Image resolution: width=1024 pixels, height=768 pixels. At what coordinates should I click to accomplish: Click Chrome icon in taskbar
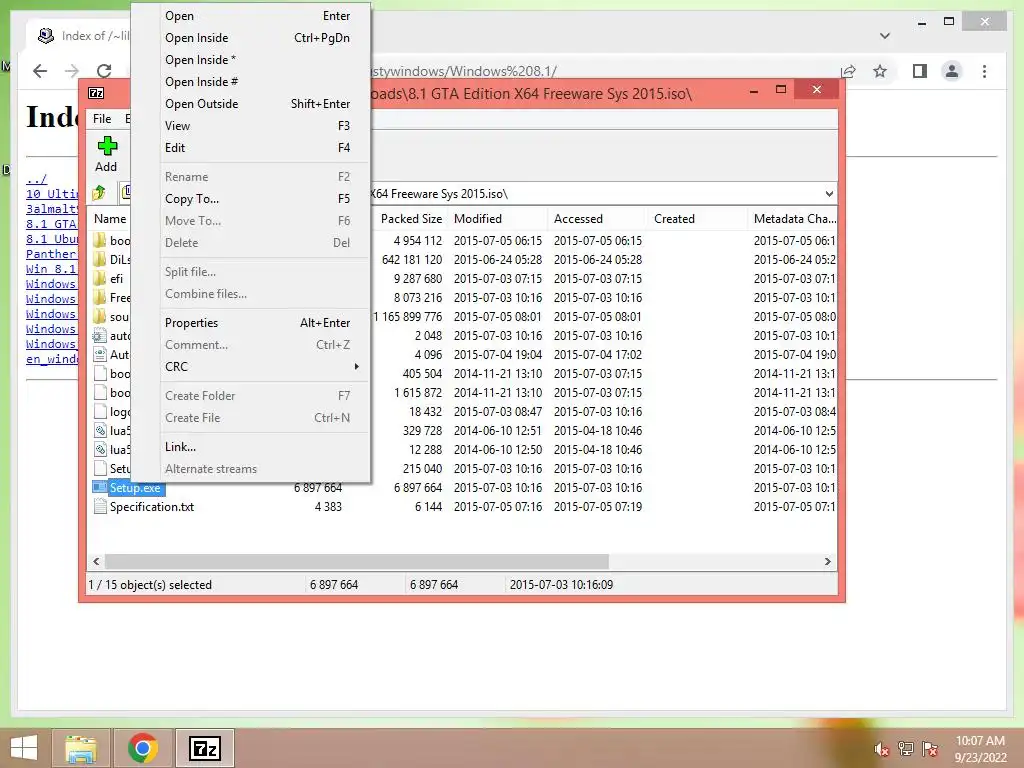(x=143, y=748)
